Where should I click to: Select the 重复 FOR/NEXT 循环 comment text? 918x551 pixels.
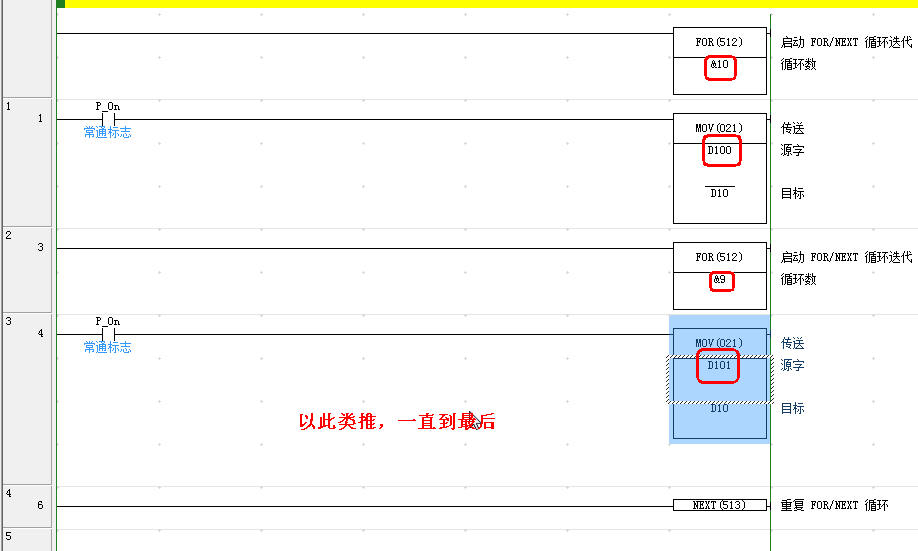(x=834, y=505)
